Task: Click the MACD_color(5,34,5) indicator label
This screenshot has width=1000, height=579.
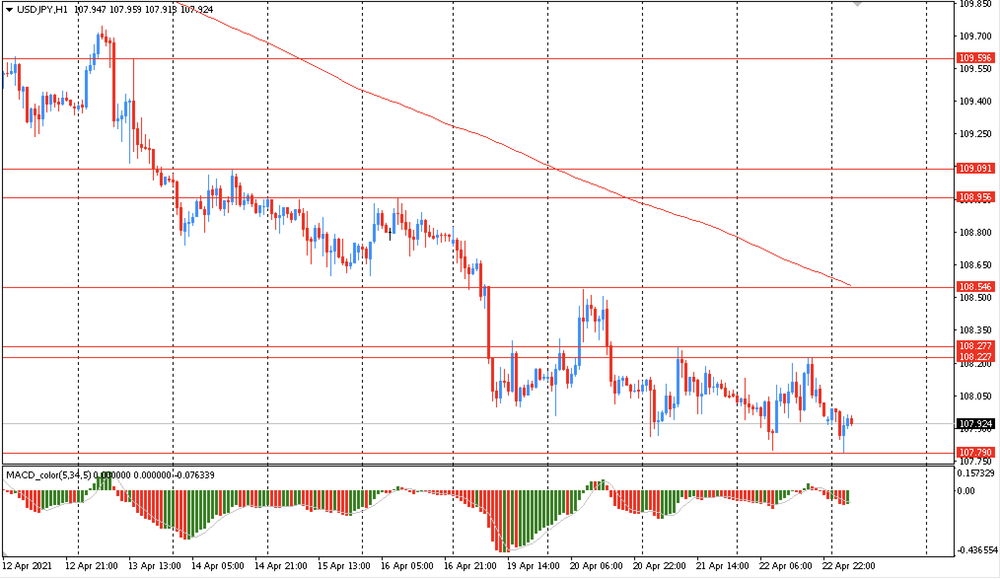Action: [x=49, y=475]
